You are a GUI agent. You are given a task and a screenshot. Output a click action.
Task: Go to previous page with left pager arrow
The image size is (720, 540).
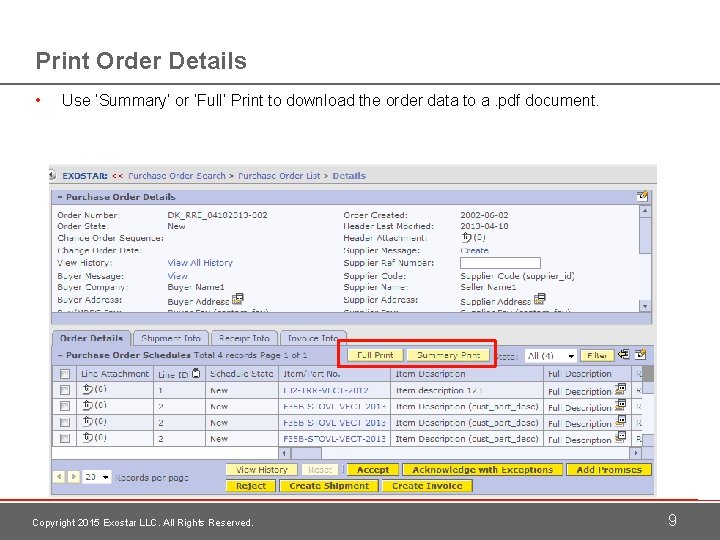[59, 477]
